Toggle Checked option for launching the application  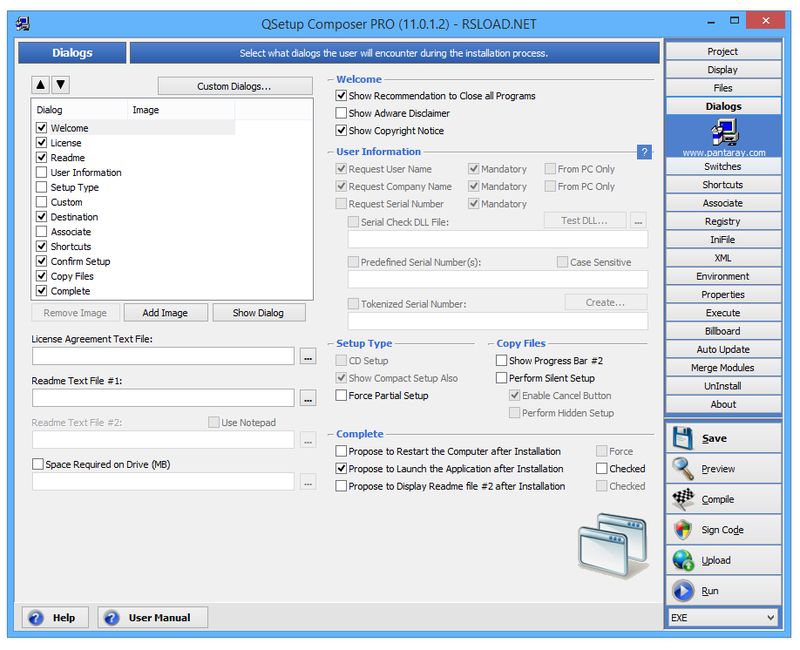[x=602, y=468]
